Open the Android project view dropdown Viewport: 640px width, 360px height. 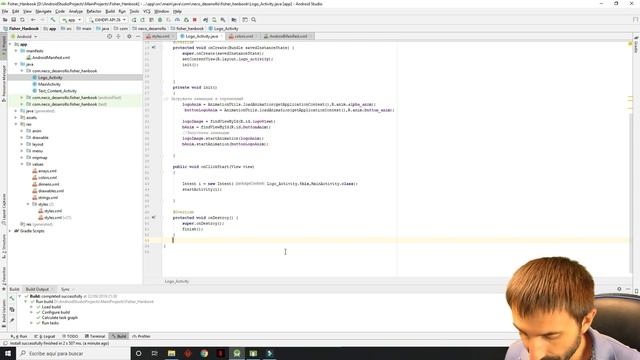tap(24, 36)
